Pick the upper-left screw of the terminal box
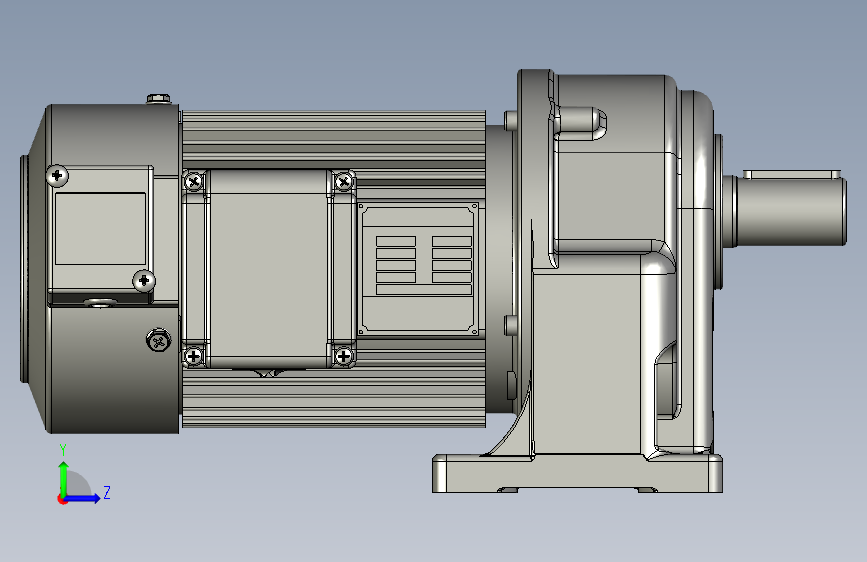Image resolution: width=867 pixels, height=562 pixels. [194, 181]
